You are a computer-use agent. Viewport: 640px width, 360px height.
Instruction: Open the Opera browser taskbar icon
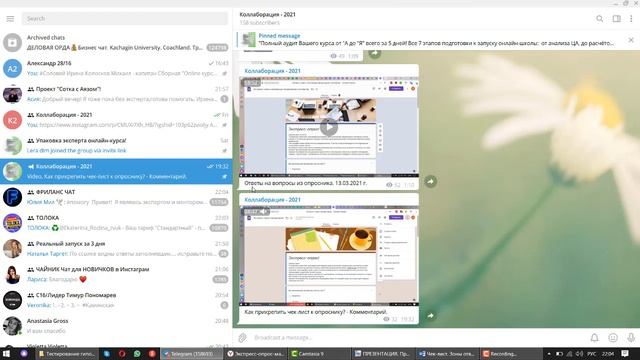pyautogui.click(x=122, y=353)
